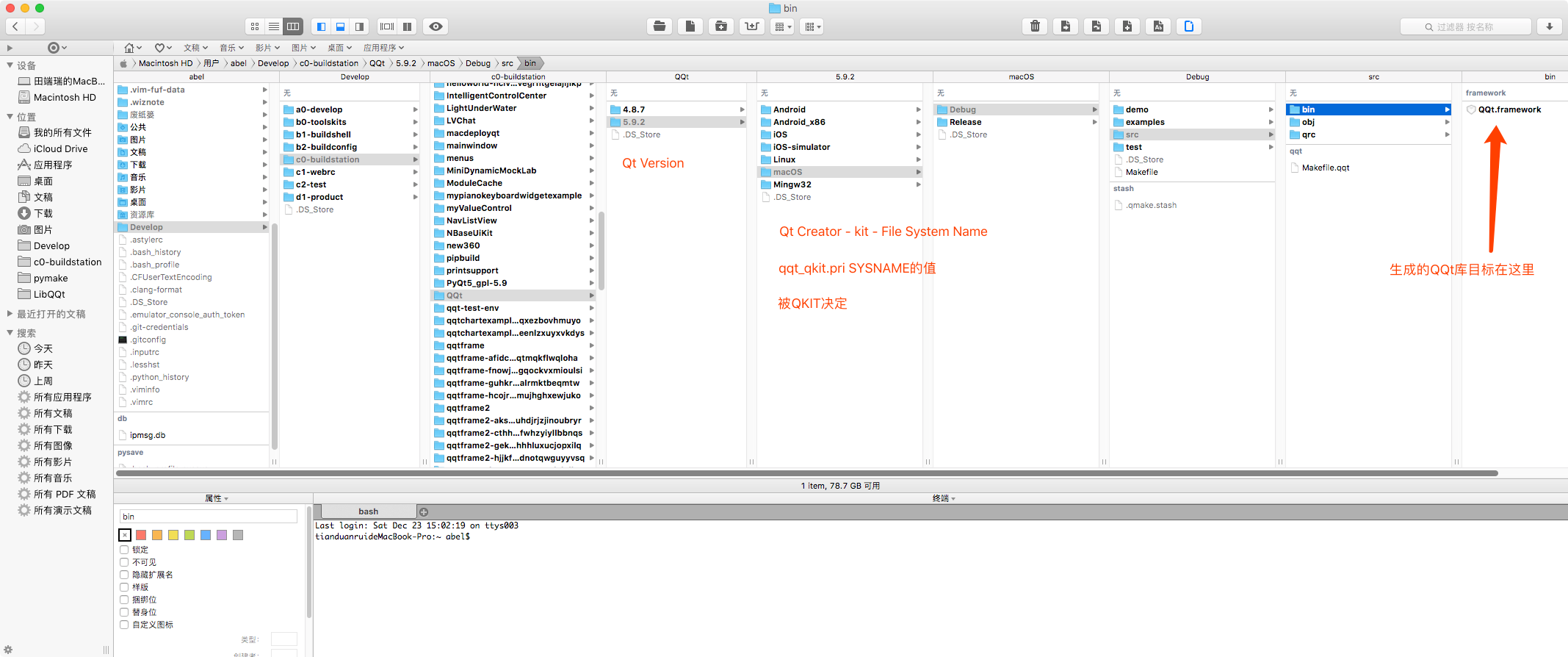
Task: Click the move-to file icon in toolbar
Action: point(1066,26)
